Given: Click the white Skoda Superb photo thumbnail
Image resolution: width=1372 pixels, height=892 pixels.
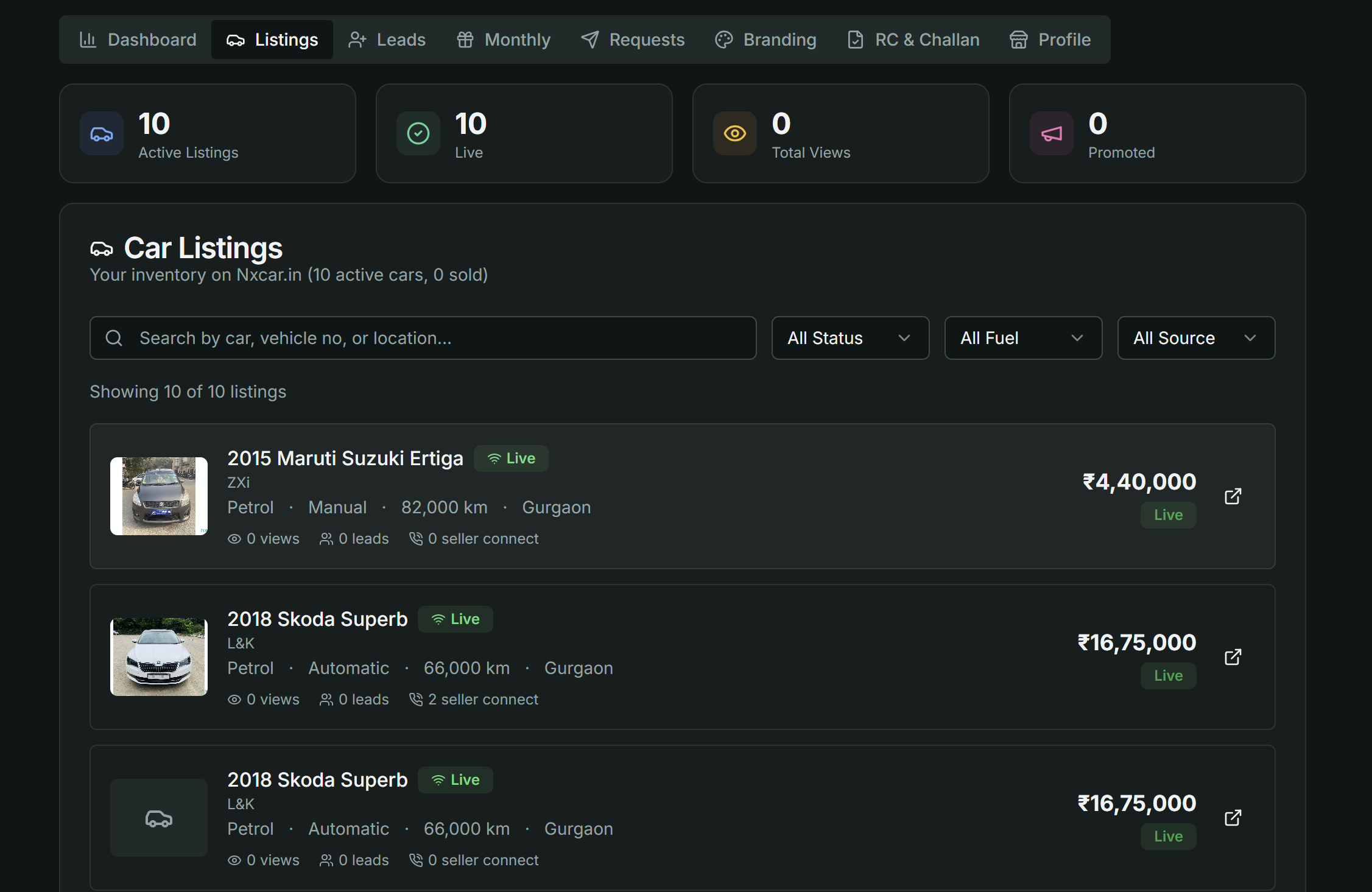Looking at the screenshot, I should point(159,657).
